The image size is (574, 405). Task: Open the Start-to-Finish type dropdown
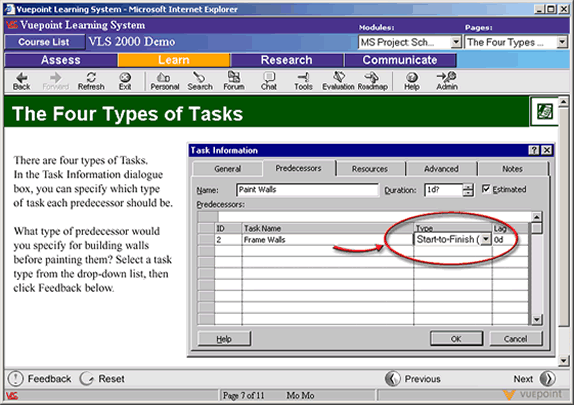[x=485, y=239]
